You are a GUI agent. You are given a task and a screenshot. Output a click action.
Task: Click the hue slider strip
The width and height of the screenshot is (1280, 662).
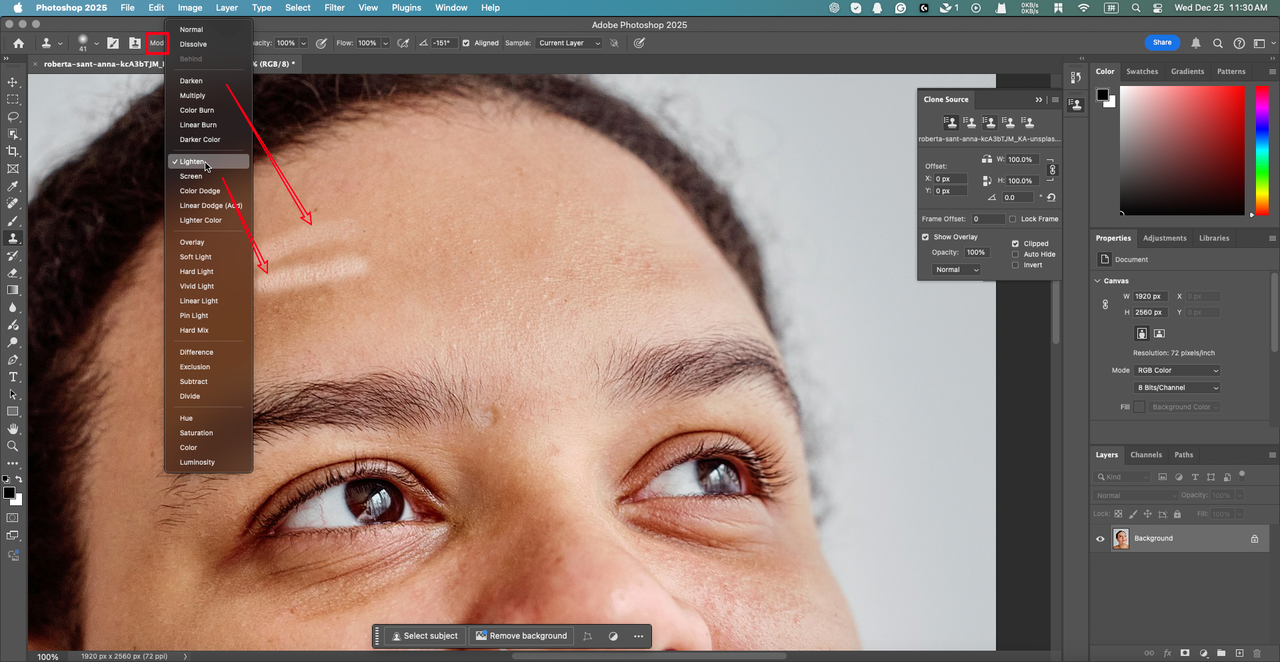tap(1264, 150)
